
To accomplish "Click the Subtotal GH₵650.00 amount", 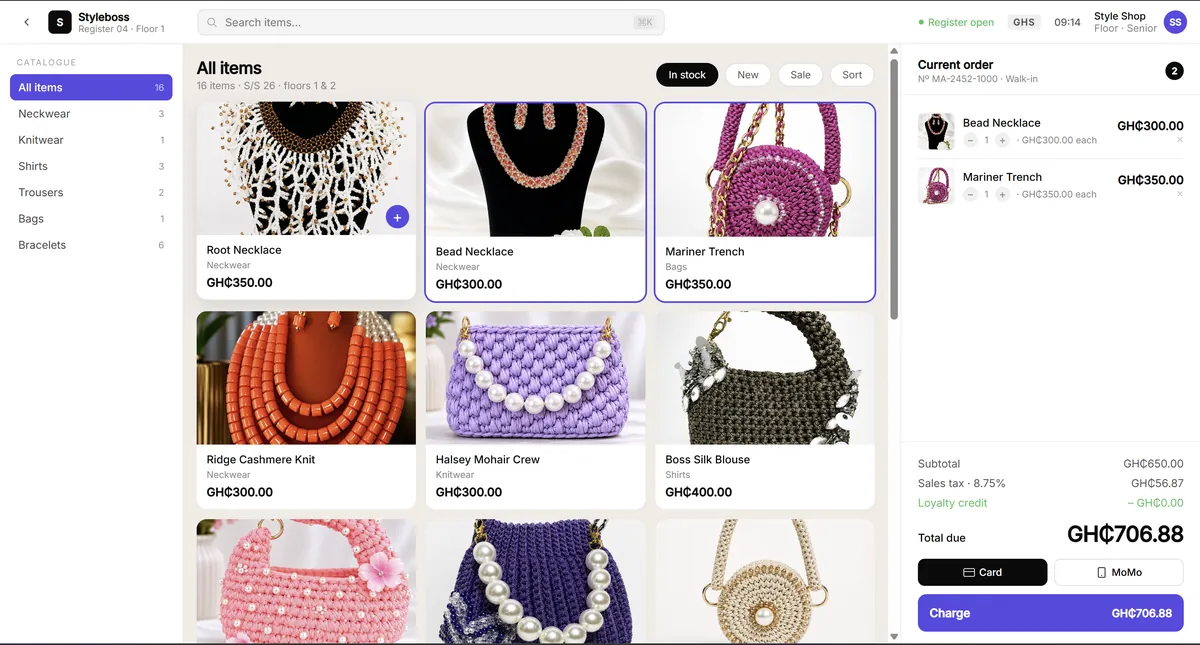I will 1153,464.
